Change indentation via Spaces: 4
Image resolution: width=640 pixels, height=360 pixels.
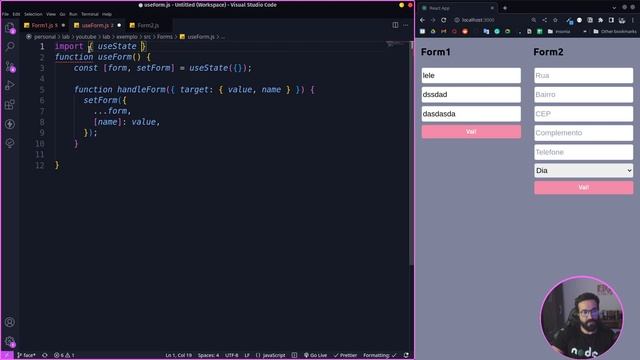point(208,355)
